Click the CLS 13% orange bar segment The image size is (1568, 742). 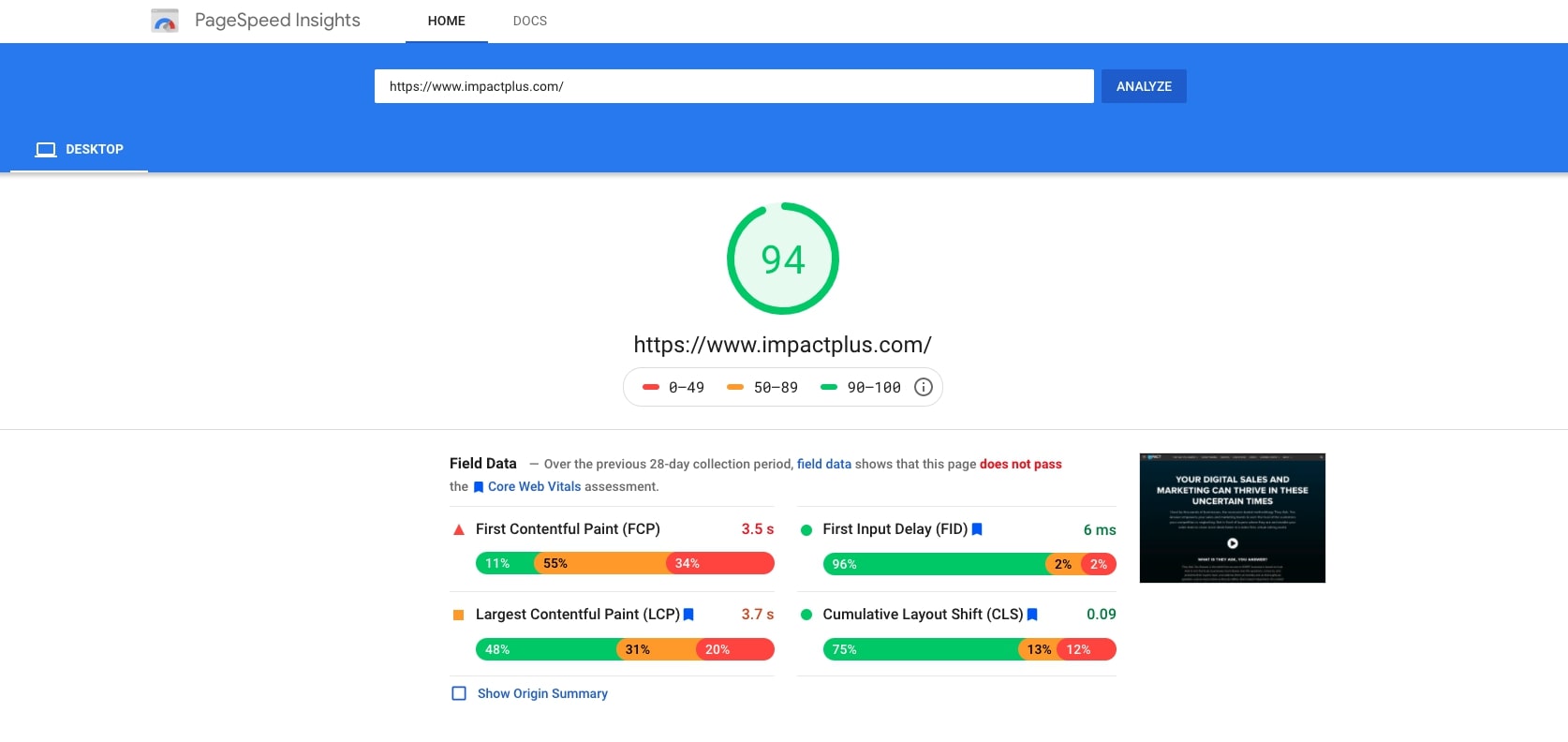click(1038, 649)
